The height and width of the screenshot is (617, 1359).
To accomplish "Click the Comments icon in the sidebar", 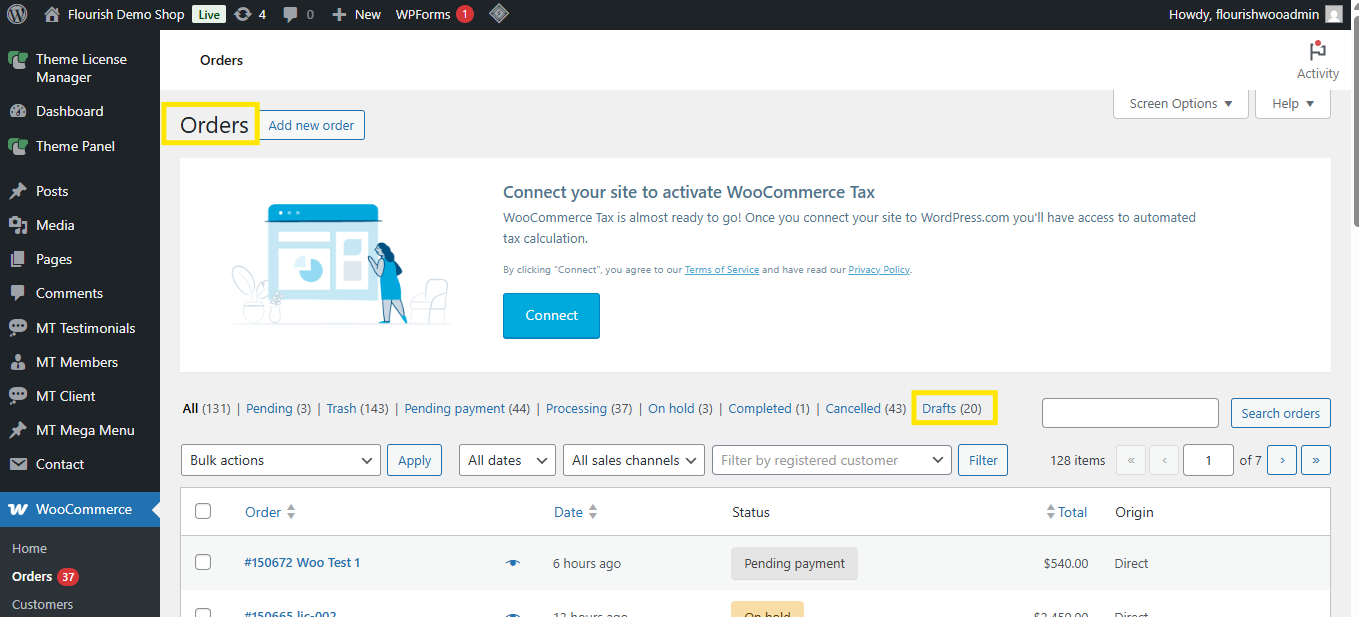I will coord(18,294).
